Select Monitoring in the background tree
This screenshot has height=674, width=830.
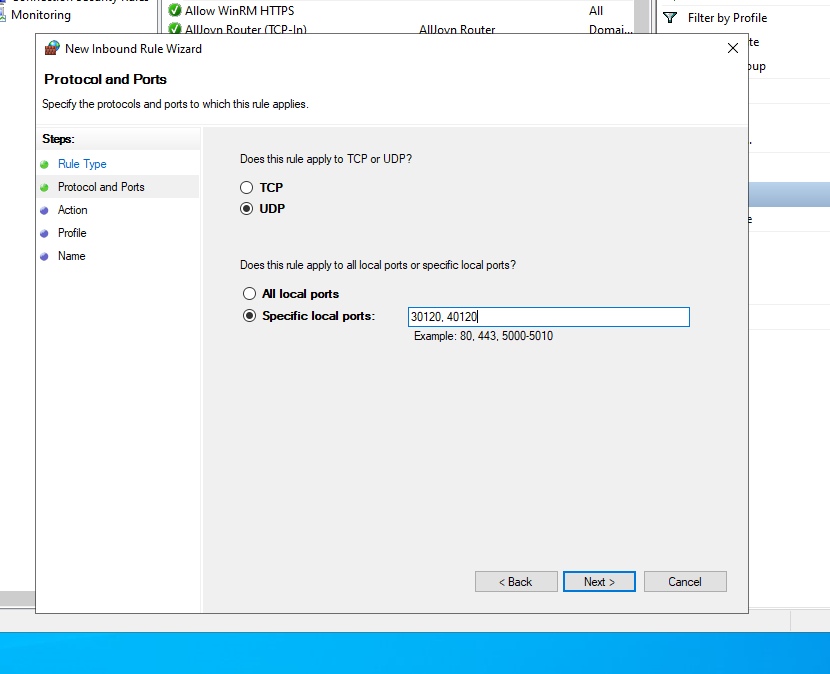[41, 15]
